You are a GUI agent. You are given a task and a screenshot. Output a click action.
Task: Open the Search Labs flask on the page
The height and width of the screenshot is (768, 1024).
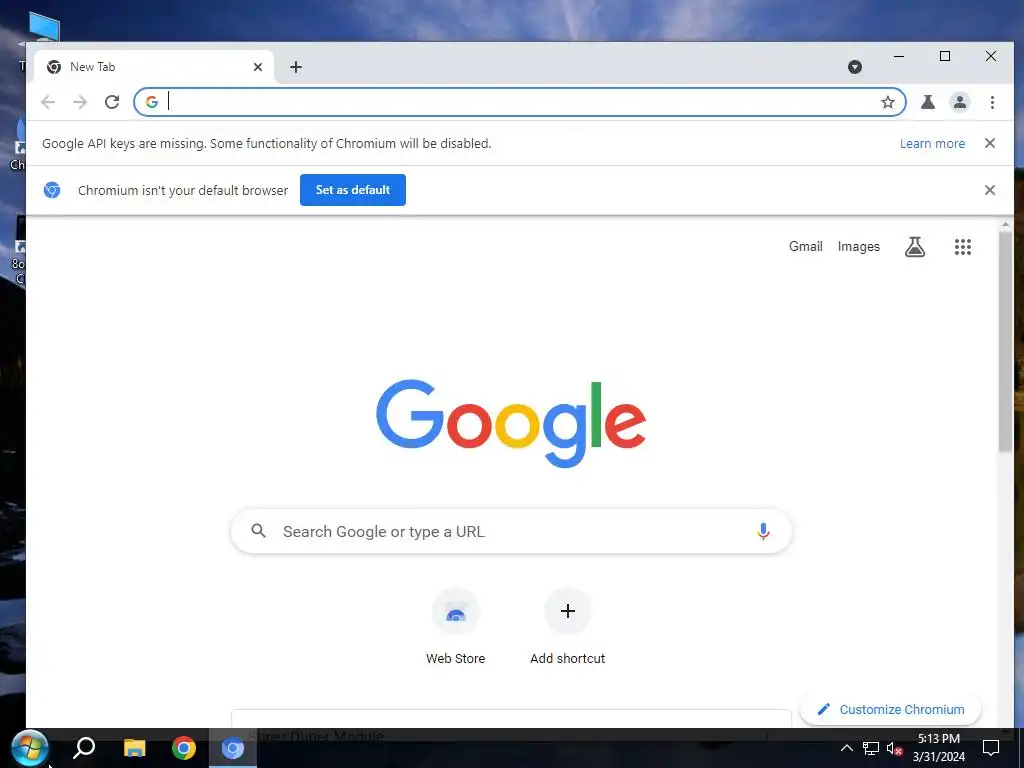(915, 247)
